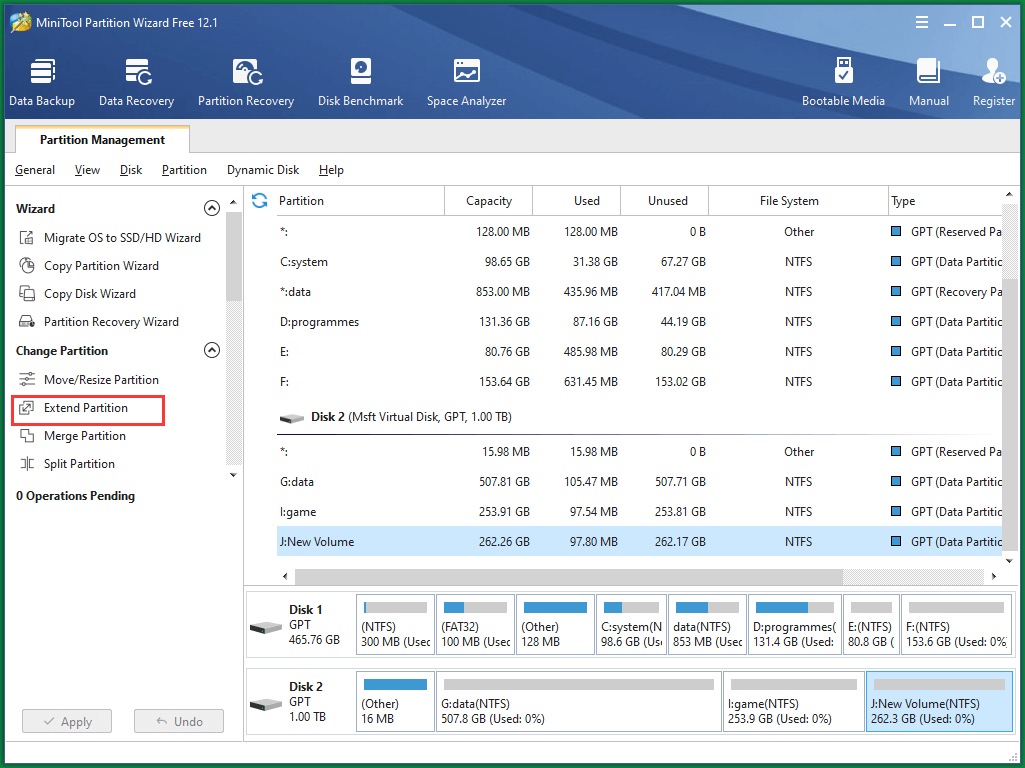Choose Split Partition
Viewport: 1025px width, 768px height.
click(66, 464)
